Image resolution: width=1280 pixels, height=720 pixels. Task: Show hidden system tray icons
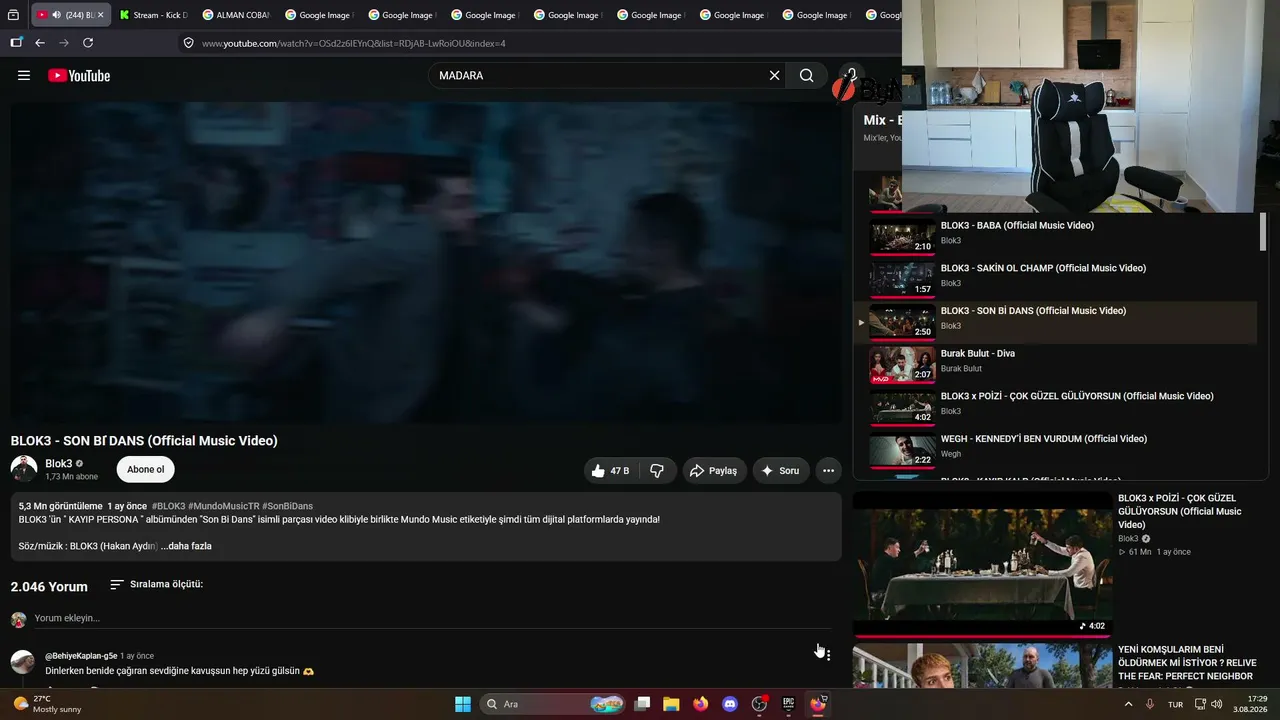[x=1129, y=704]
